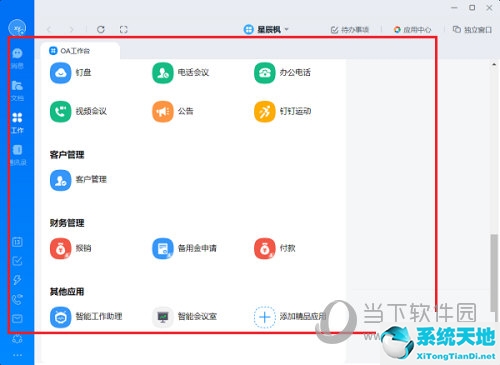Open the calendar icon in sidebar

coord(17,242)
